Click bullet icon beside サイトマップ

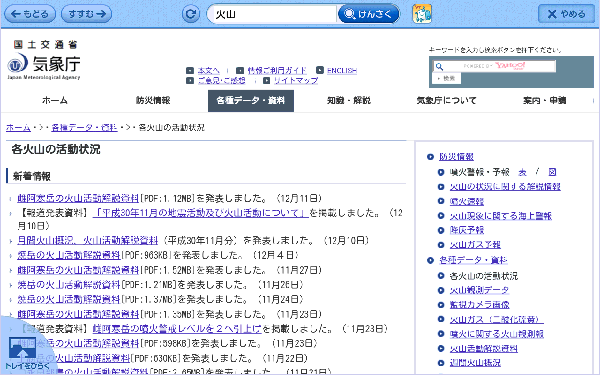(x=266, y=80)
